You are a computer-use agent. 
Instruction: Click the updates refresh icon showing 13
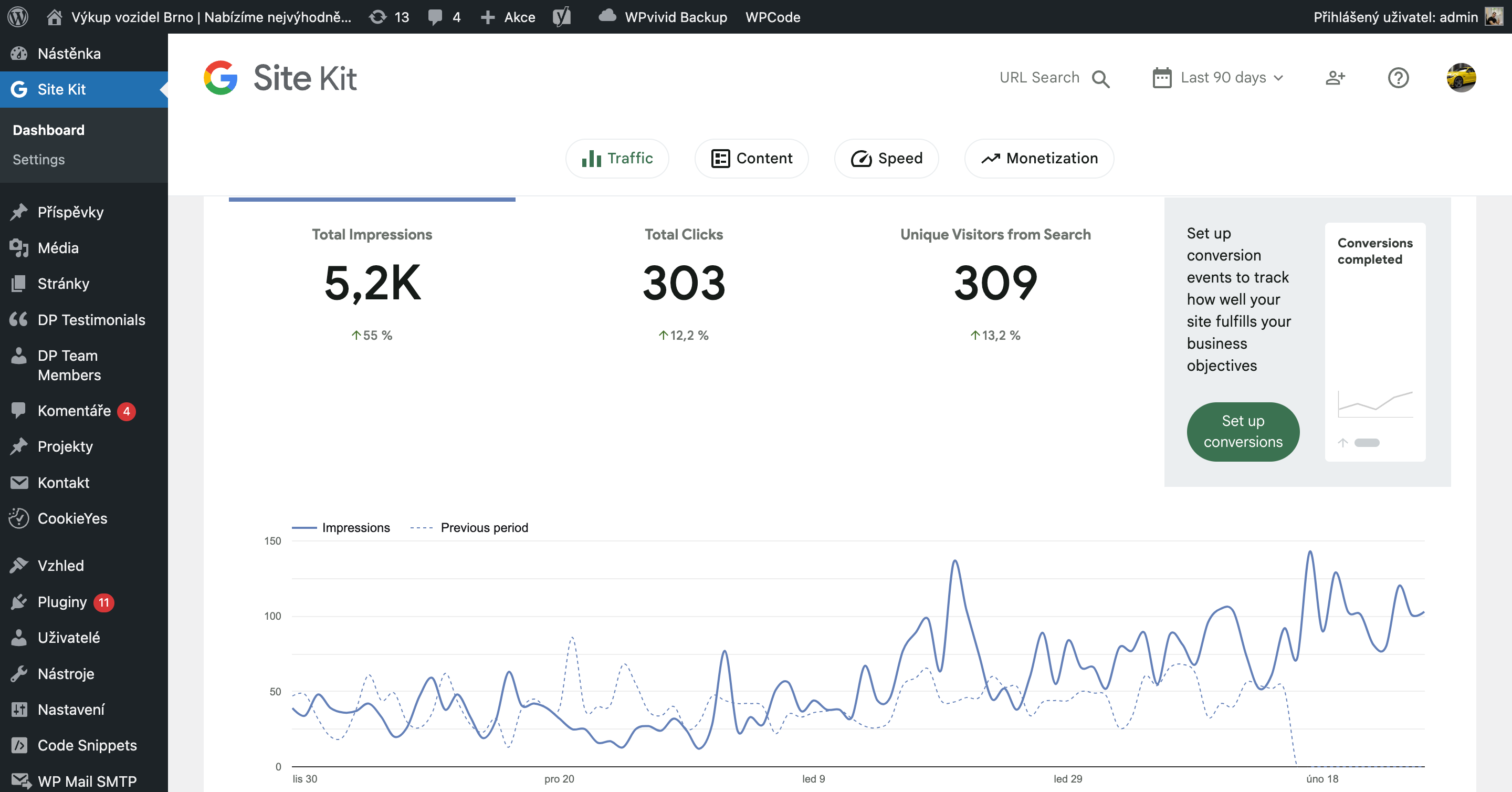pos(378,16)
